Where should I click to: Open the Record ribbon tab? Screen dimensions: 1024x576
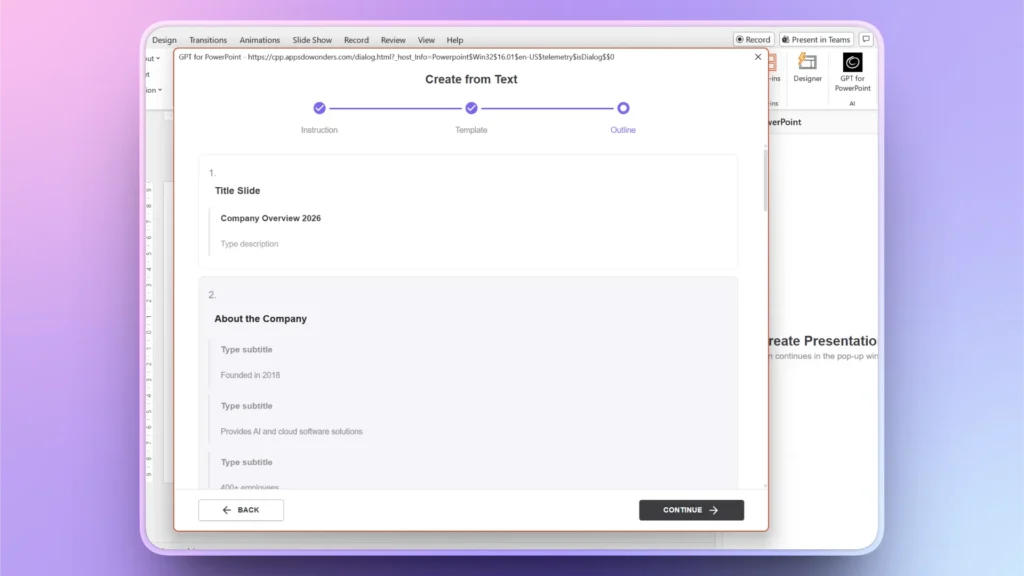[356, 40]
